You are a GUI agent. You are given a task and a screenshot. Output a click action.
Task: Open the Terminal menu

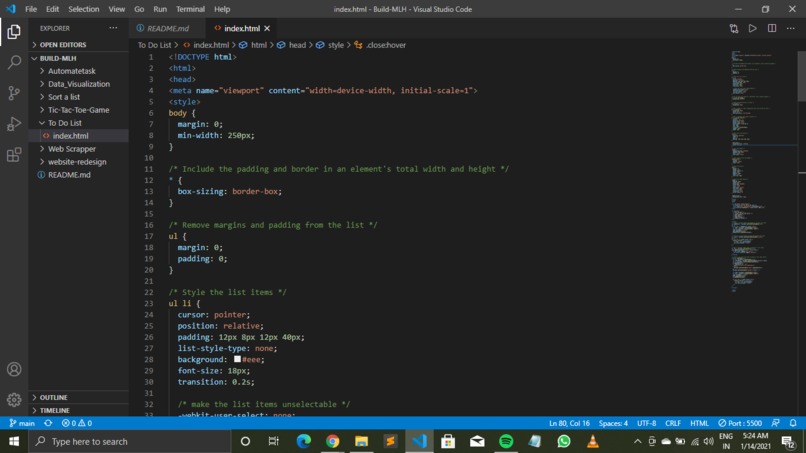pos(190,9)
